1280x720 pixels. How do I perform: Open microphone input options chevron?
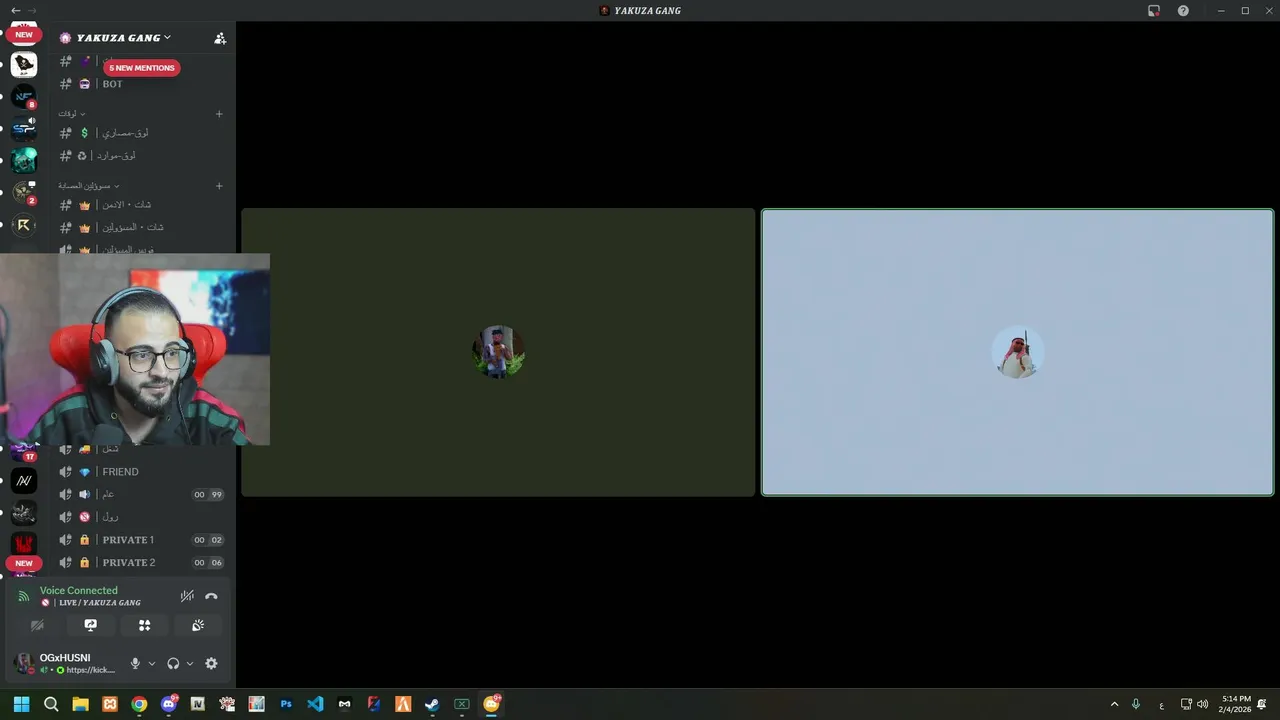152,663
